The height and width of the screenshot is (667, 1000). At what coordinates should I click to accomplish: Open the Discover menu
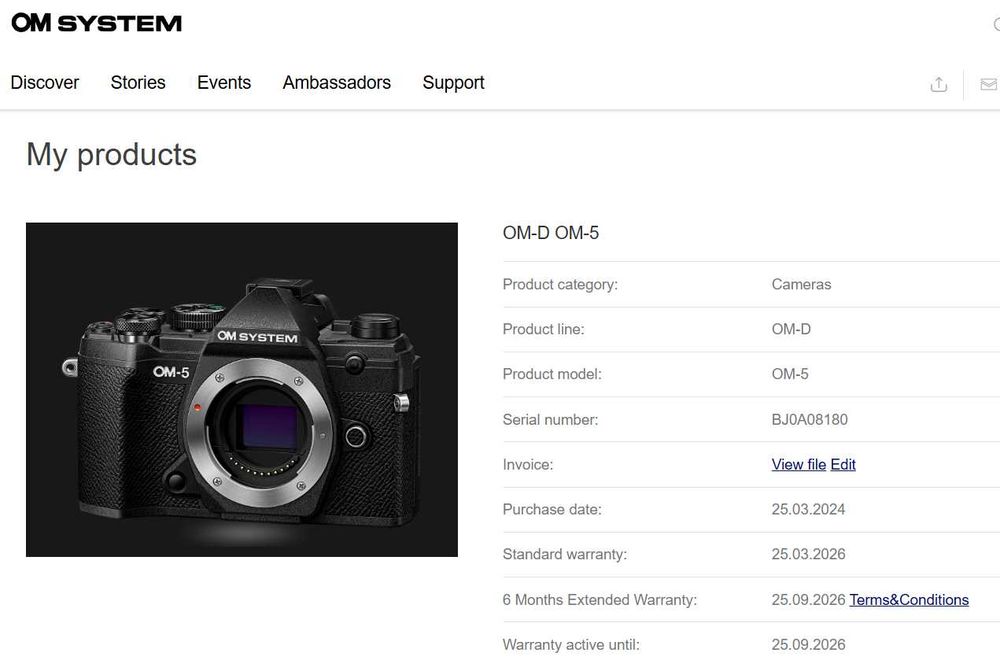pos(45,83)
